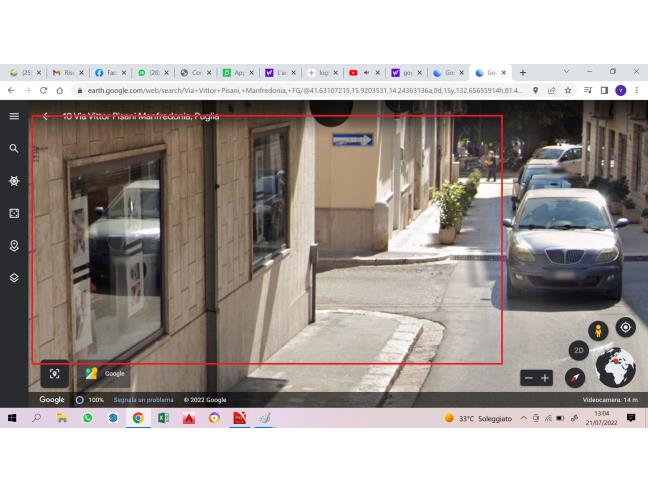Open File Explorer from taskbar
Image resolution: width=648 pixels, height=492 pixels.
pos(62,418)
